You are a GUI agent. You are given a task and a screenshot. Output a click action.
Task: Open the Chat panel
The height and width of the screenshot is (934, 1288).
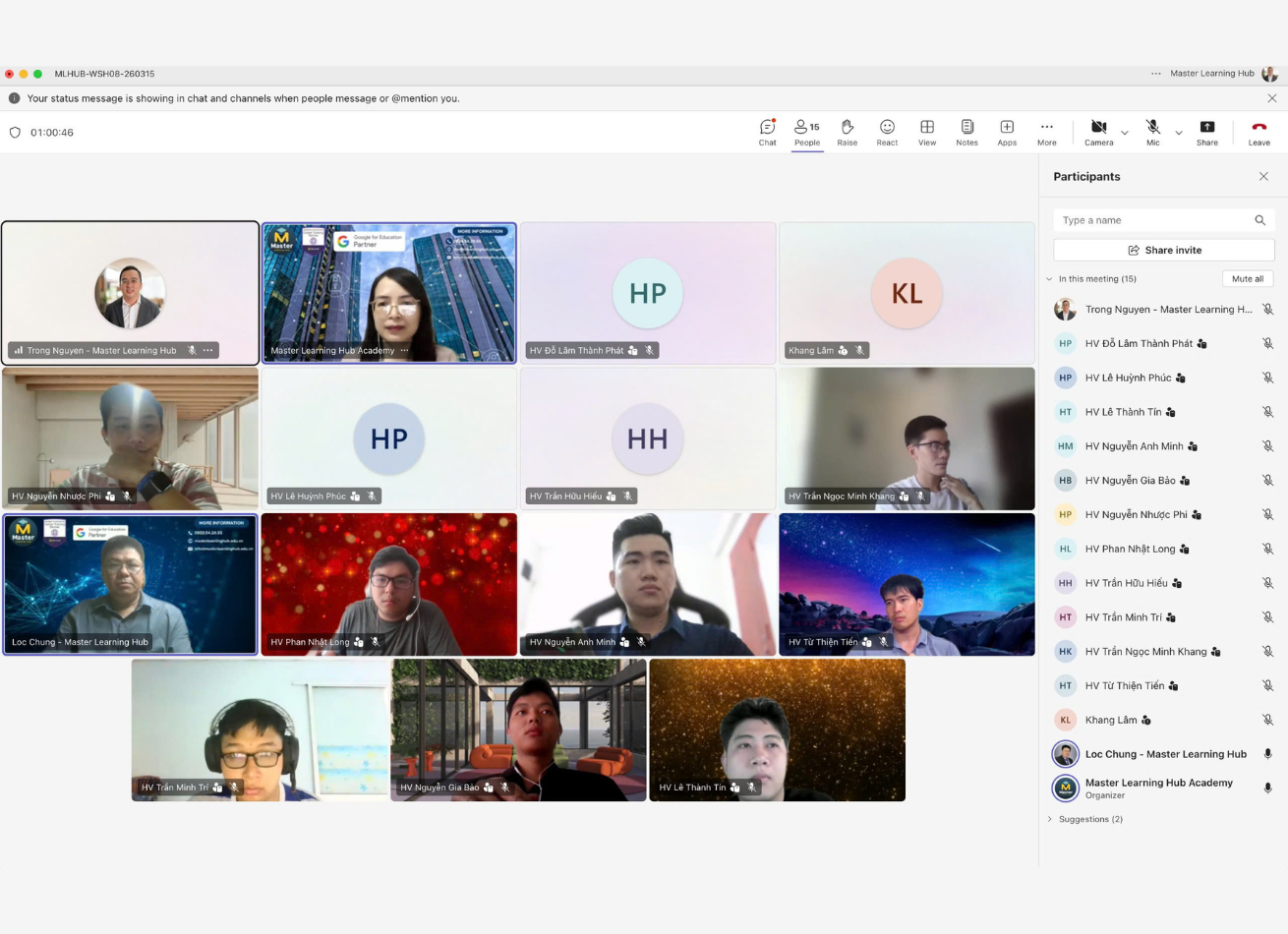click(767, 132)
